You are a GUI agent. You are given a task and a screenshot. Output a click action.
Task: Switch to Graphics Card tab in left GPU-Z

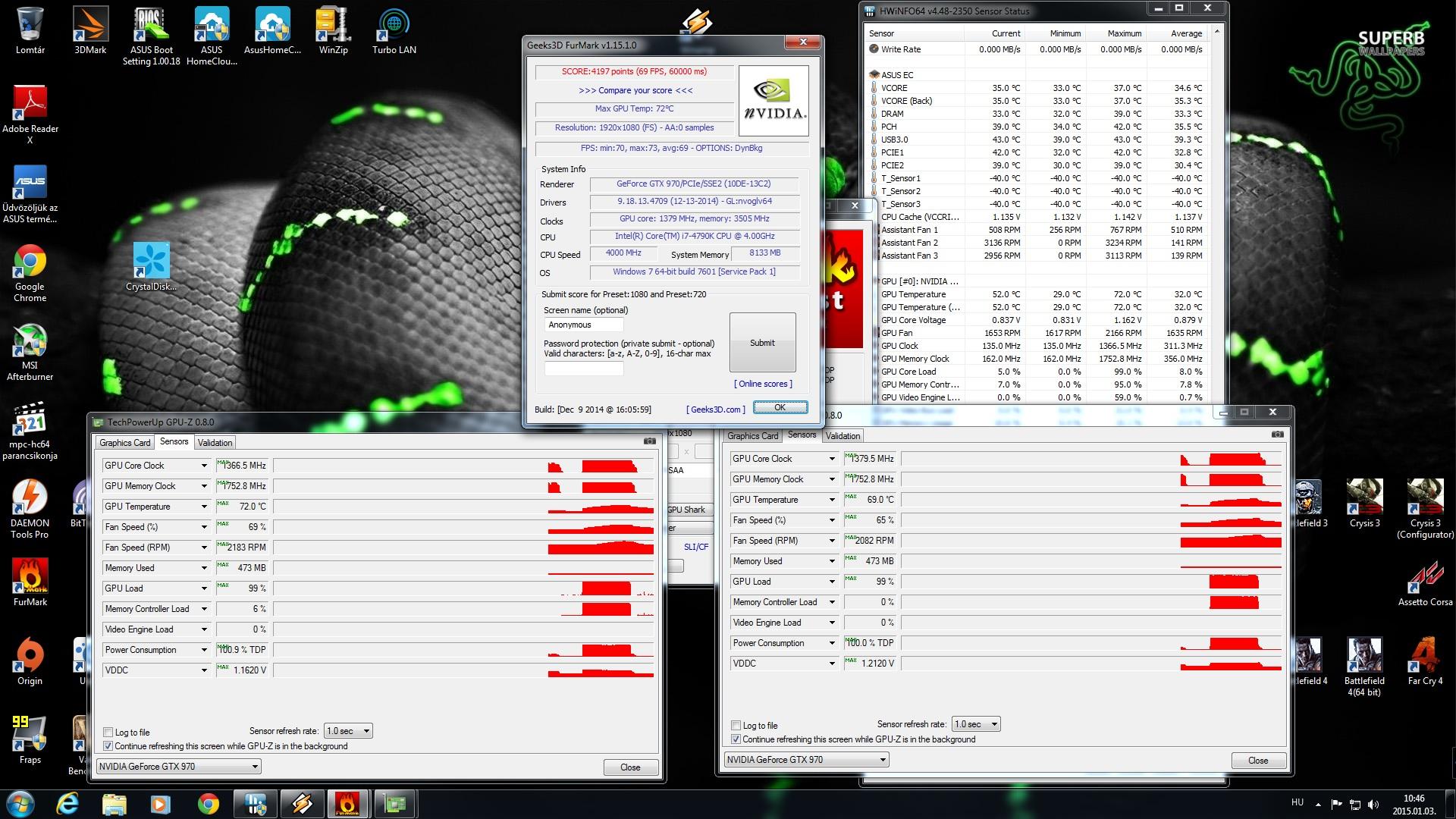125,443
